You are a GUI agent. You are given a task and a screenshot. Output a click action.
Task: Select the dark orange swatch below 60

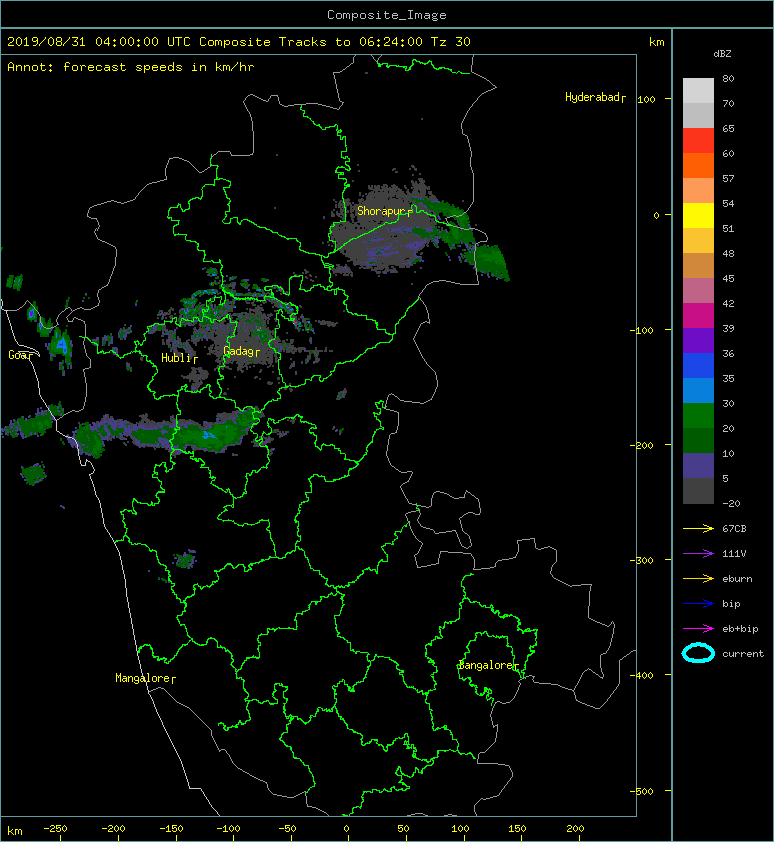point(698,166)
